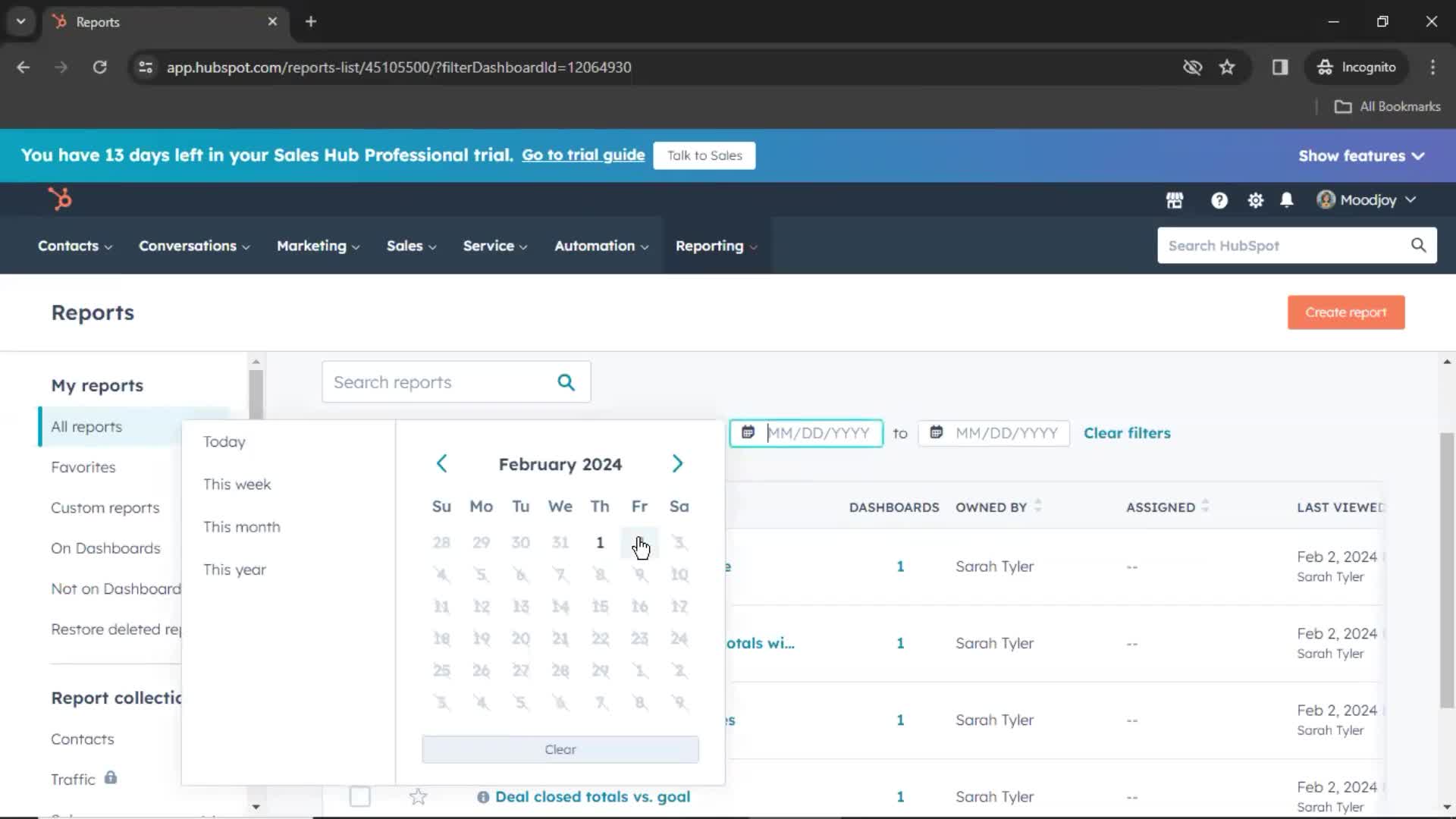Click the 'Clear filters' link
Image resolution: width=1456 pixels, height=819 pixels.
click(x=1127, y=432)
